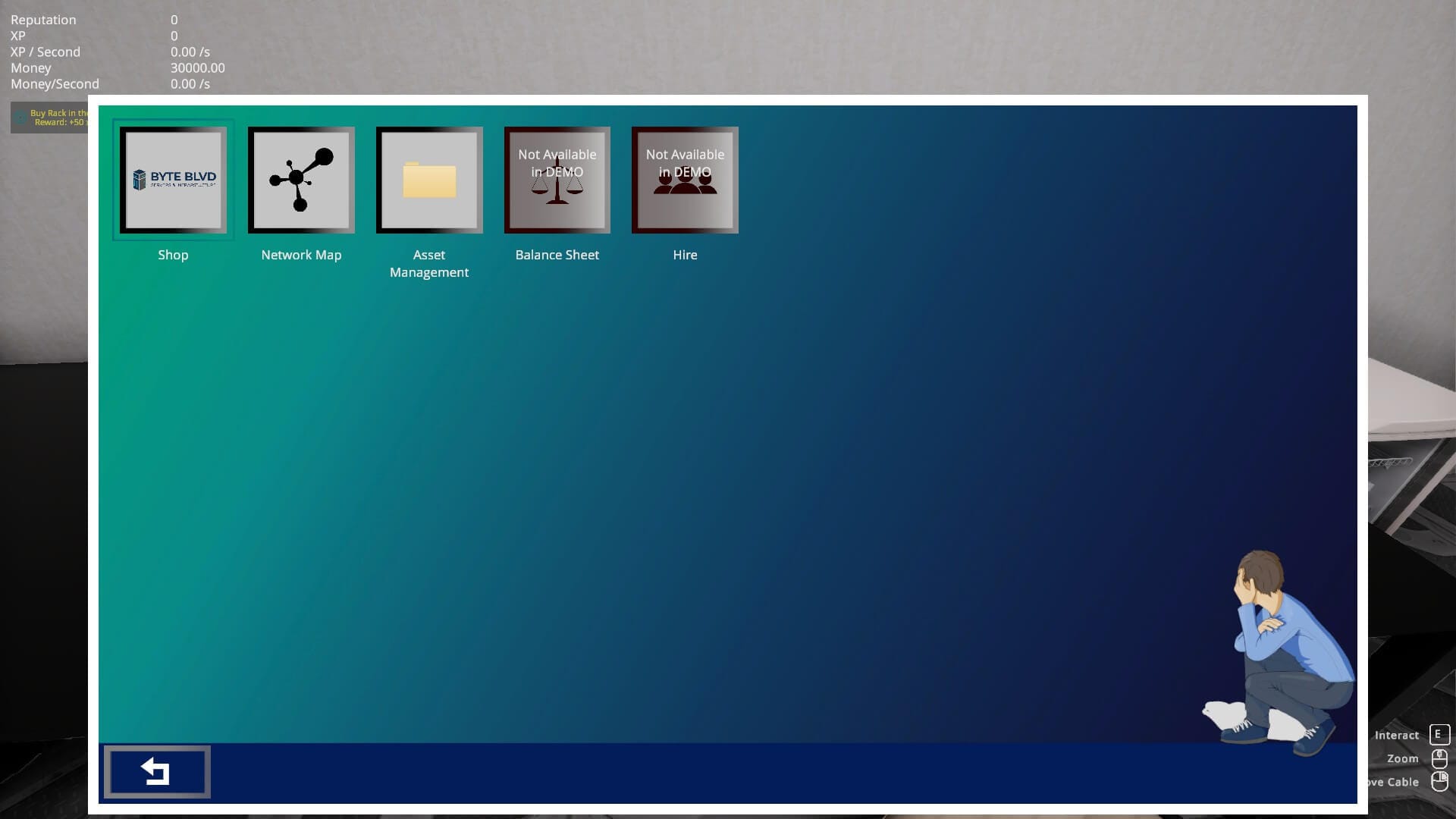The height and width of the screenshot is (819, 1456).
Task: Click the Zoom mouse scroll icon
Action: coord(1439,758)
